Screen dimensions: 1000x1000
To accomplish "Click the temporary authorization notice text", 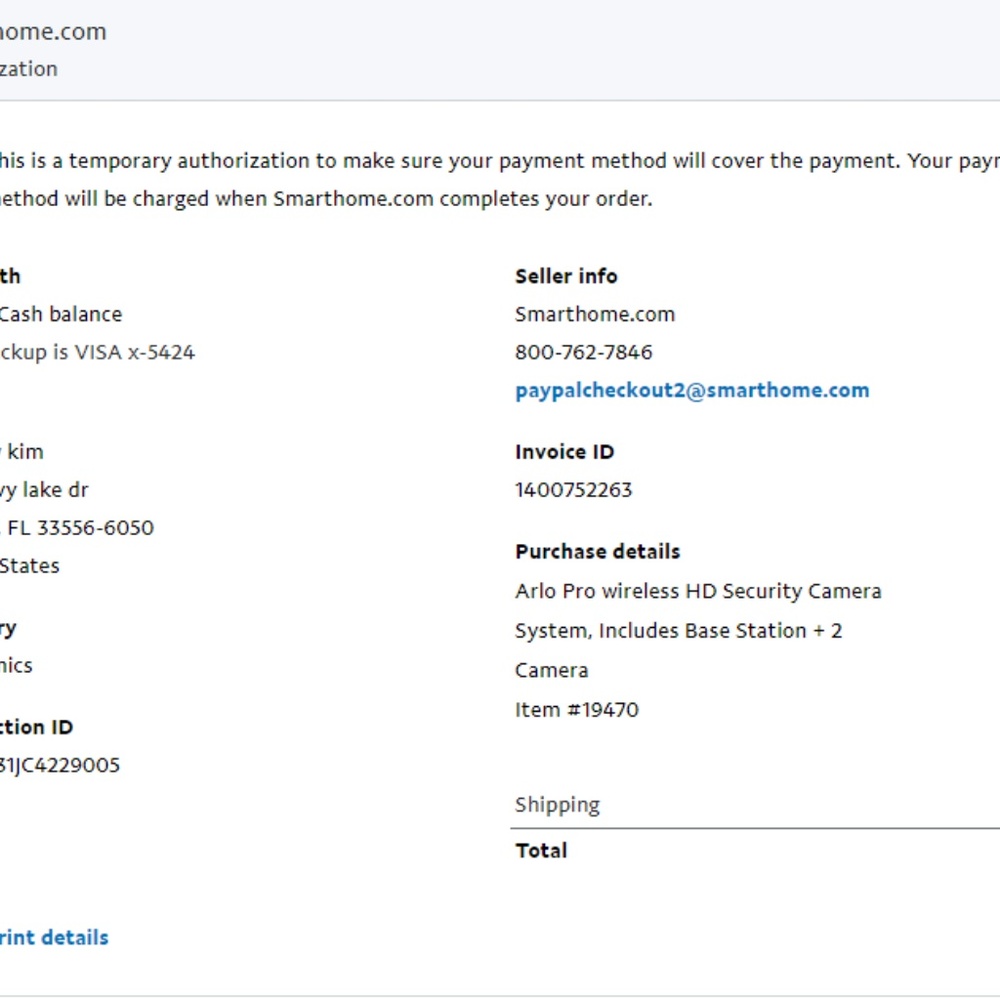I will 500,180.
